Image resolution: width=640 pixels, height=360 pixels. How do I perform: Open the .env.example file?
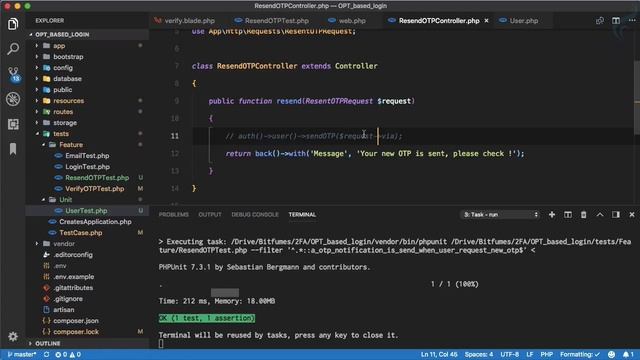[73, 277]
